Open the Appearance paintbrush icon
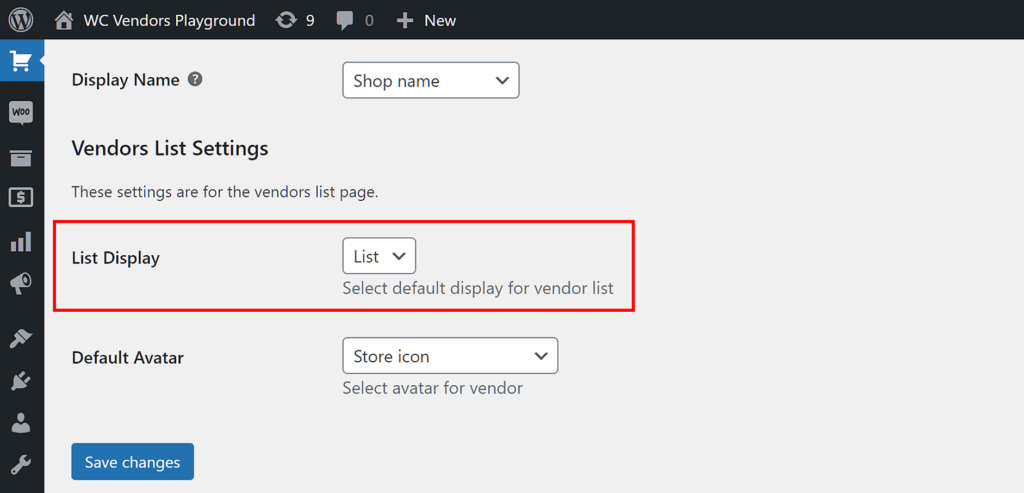The height and width of the screenshot is (493, 1024). pos(21,338)
